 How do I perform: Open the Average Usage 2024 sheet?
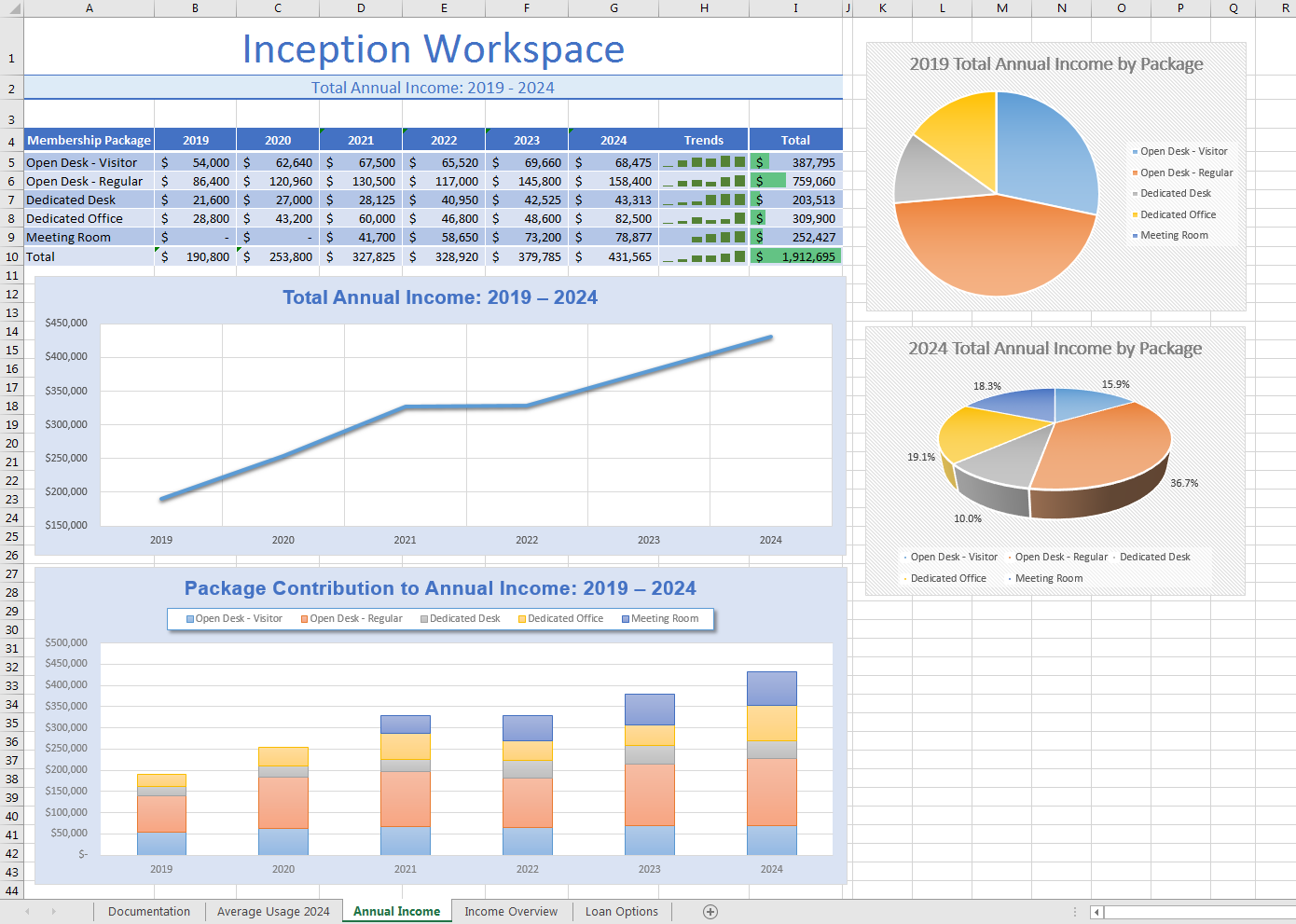[x=273, y=911]
